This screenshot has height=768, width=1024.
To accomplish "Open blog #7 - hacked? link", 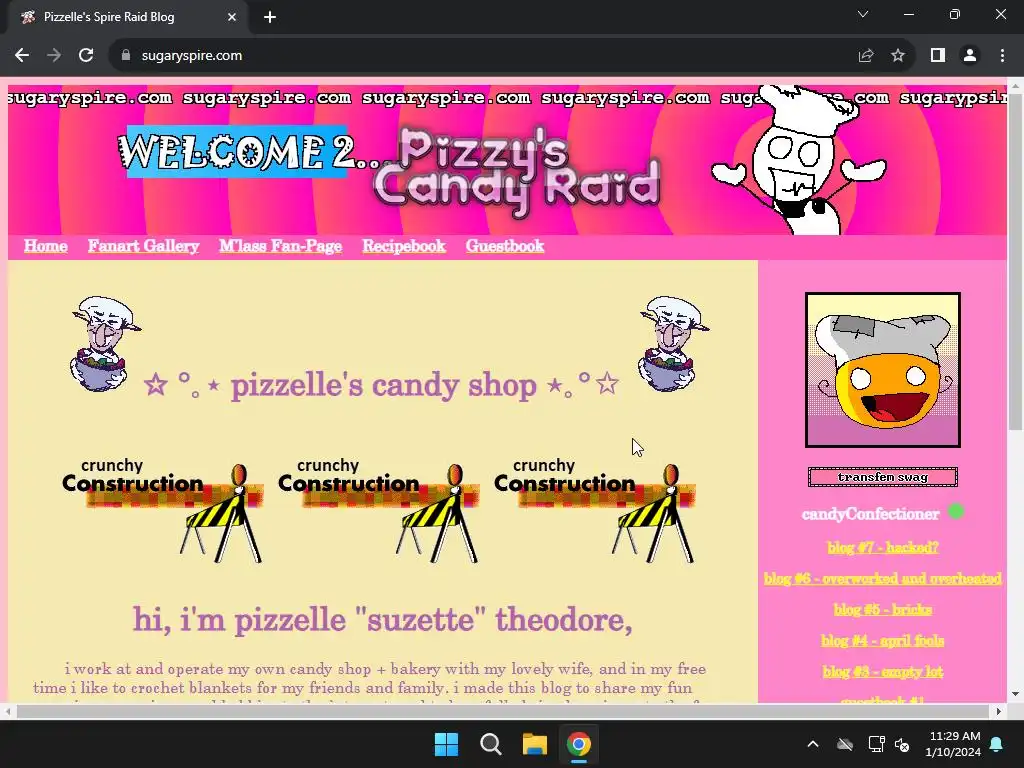I will pyautogui.click(x=883, y=547).
